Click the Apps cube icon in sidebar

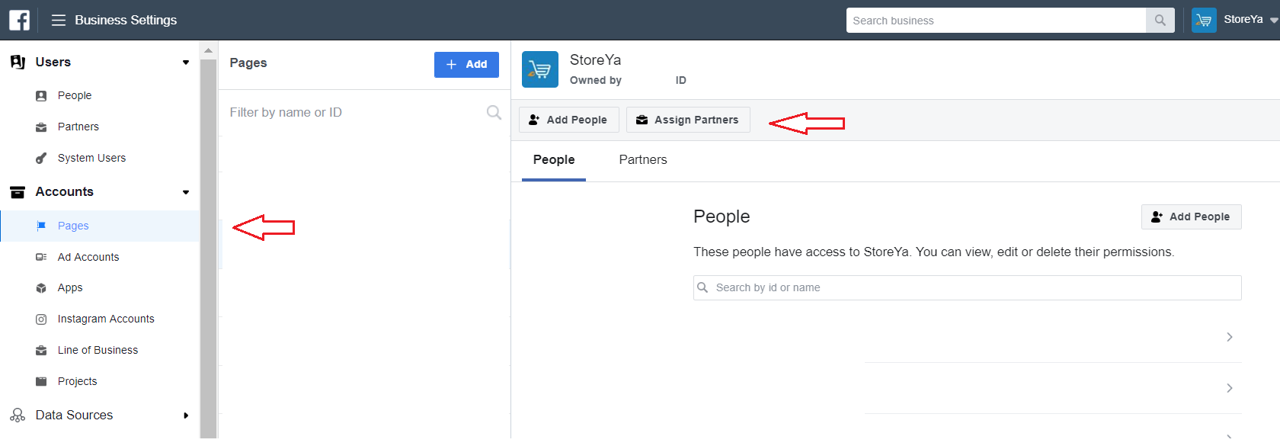point(41,288)
